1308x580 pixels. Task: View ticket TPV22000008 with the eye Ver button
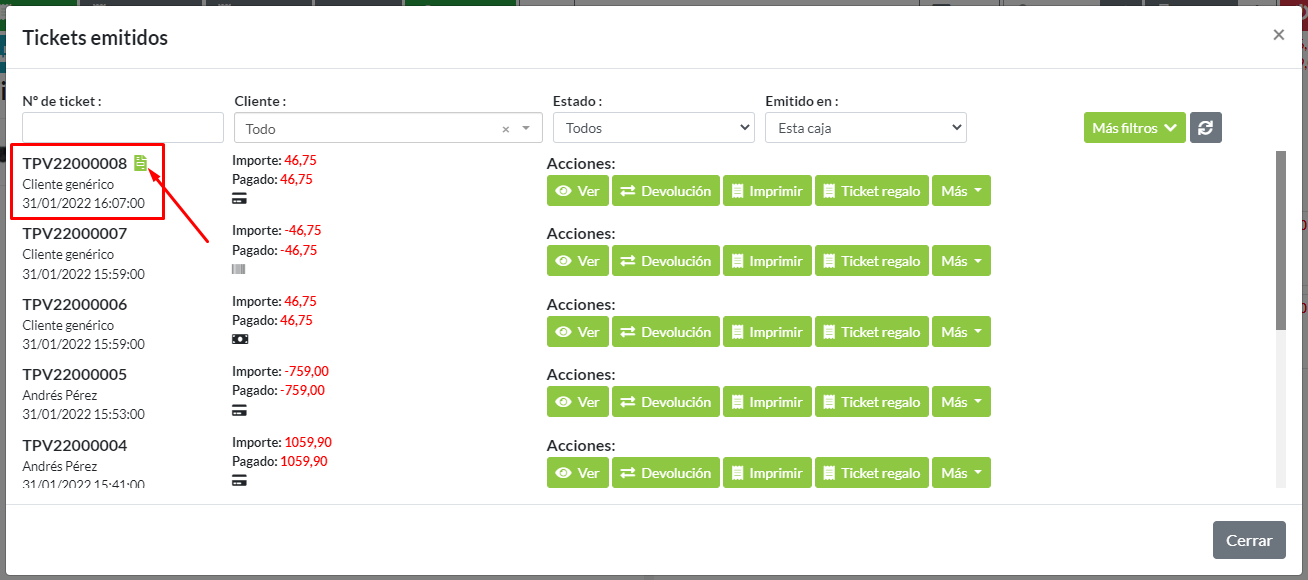coord(578,191)
